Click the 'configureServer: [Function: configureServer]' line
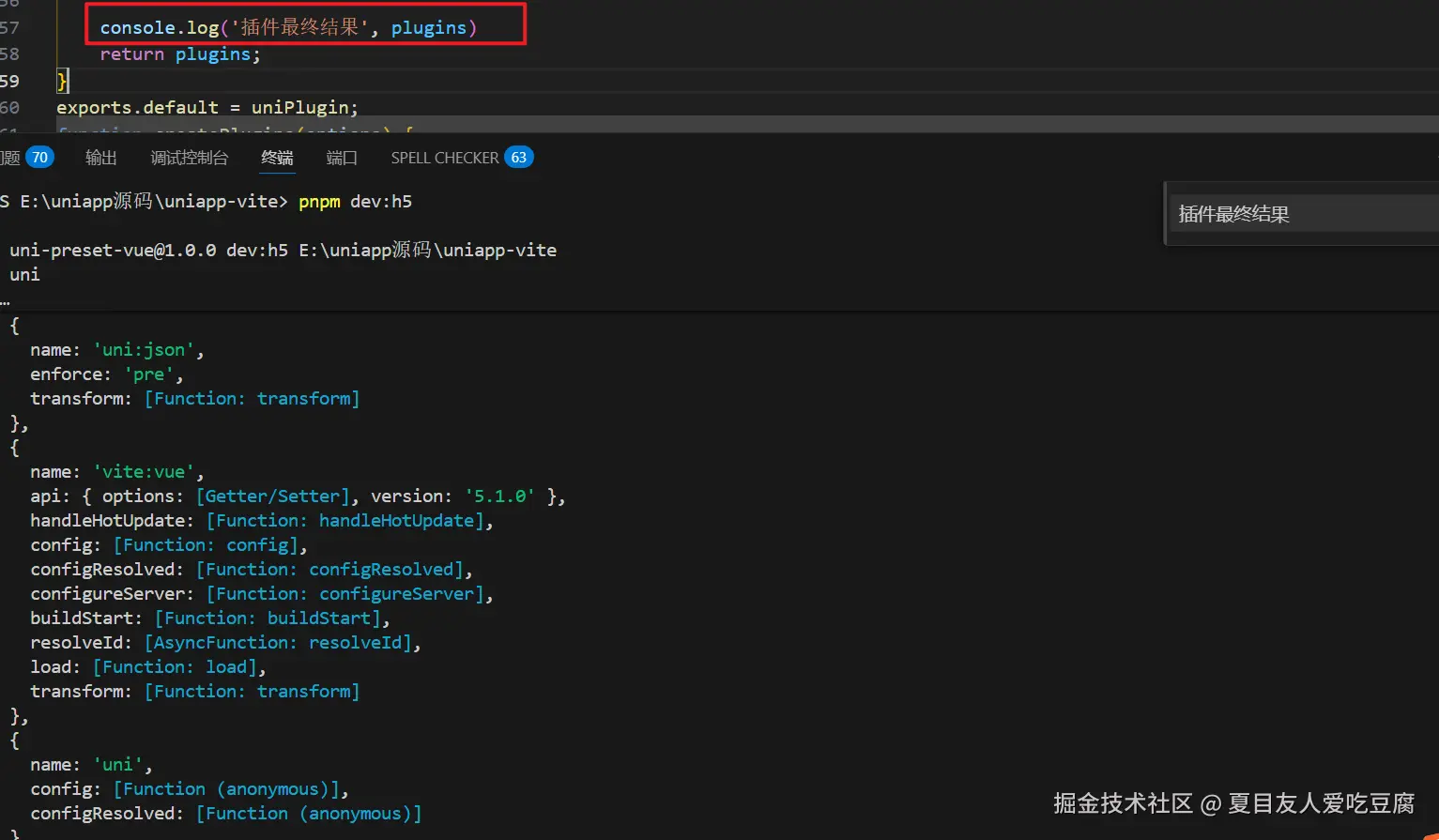1439x840 pixels. pos(262,594)
